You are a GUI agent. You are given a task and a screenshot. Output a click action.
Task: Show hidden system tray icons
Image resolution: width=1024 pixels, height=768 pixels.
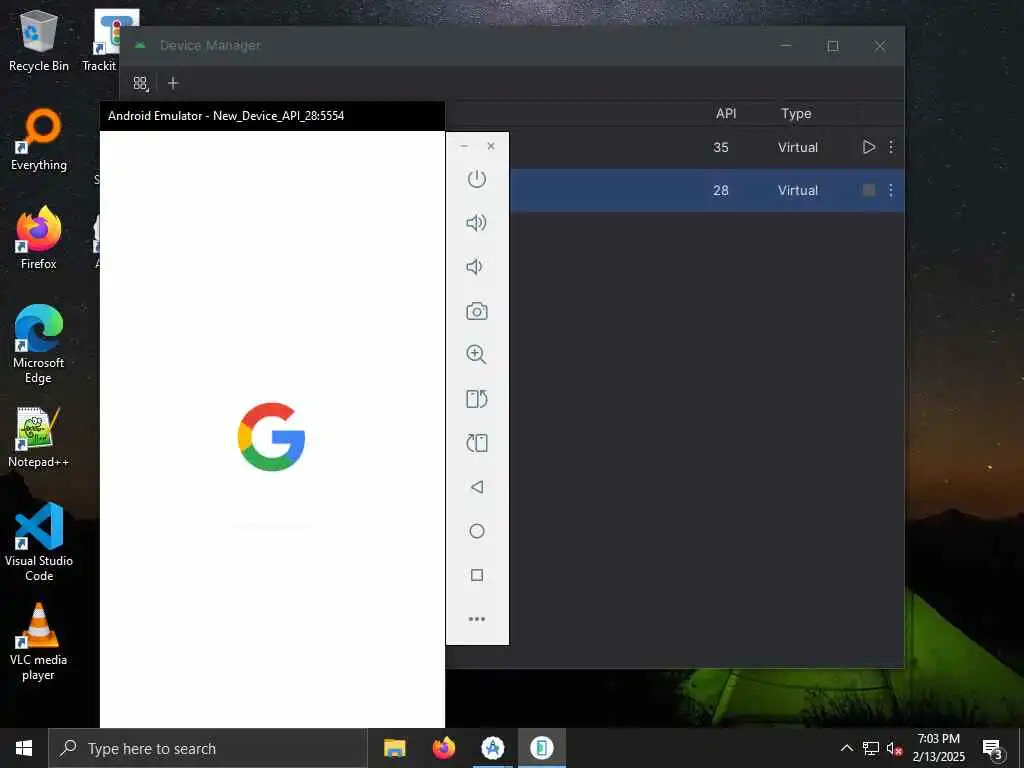846,748
